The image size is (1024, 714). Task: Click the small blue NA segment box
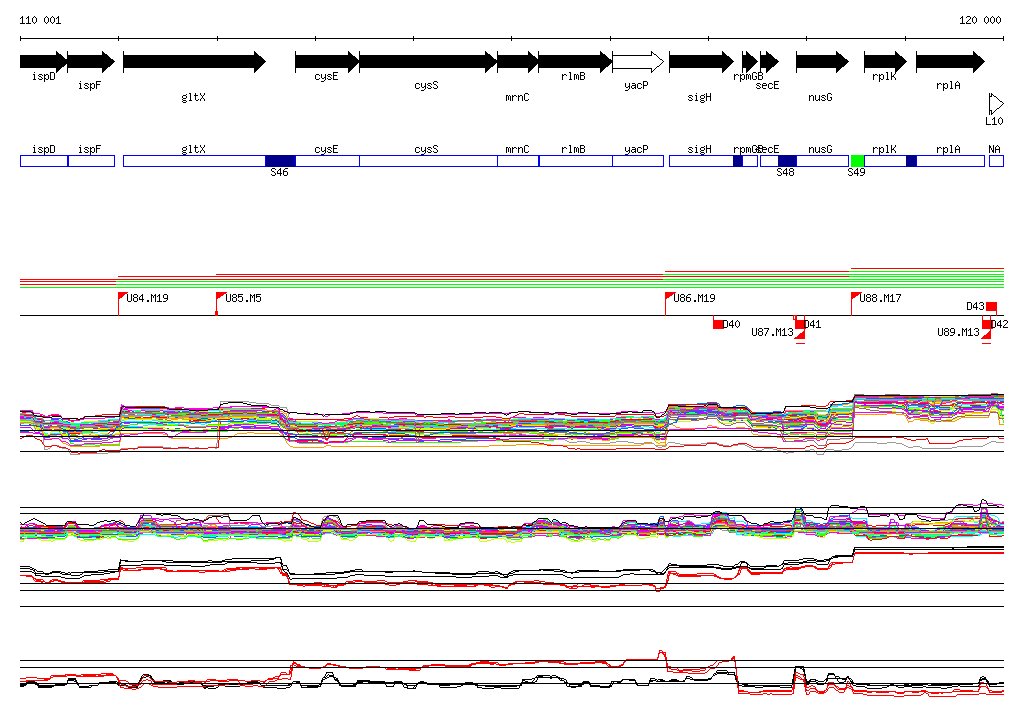click(996, 161)
